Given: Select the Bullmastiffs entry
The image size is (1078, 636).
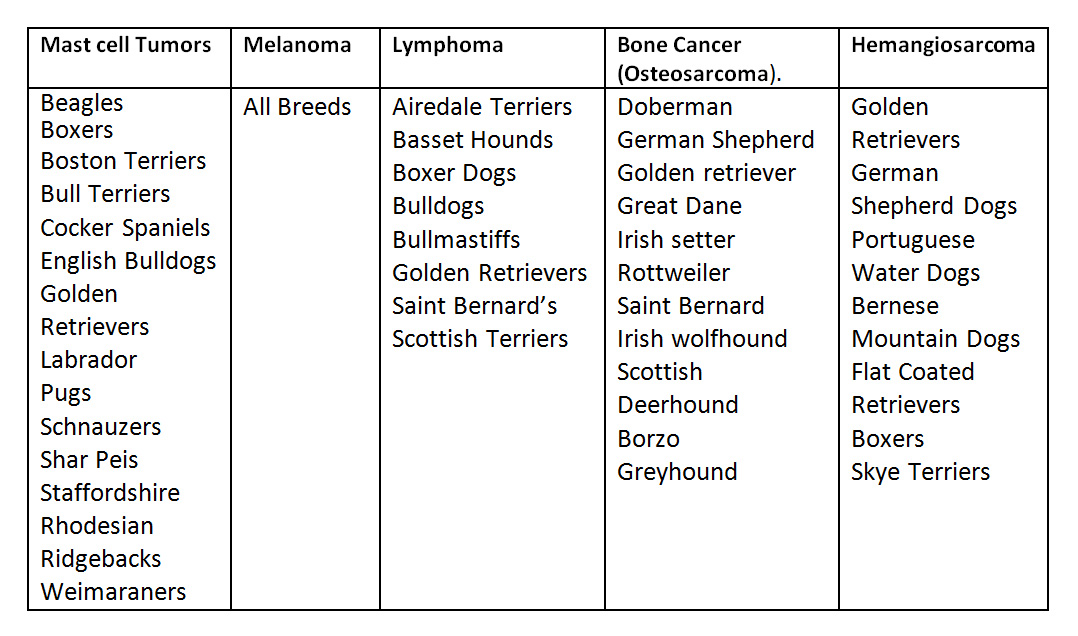Looking at the screenshot, I should pos(456,240).
